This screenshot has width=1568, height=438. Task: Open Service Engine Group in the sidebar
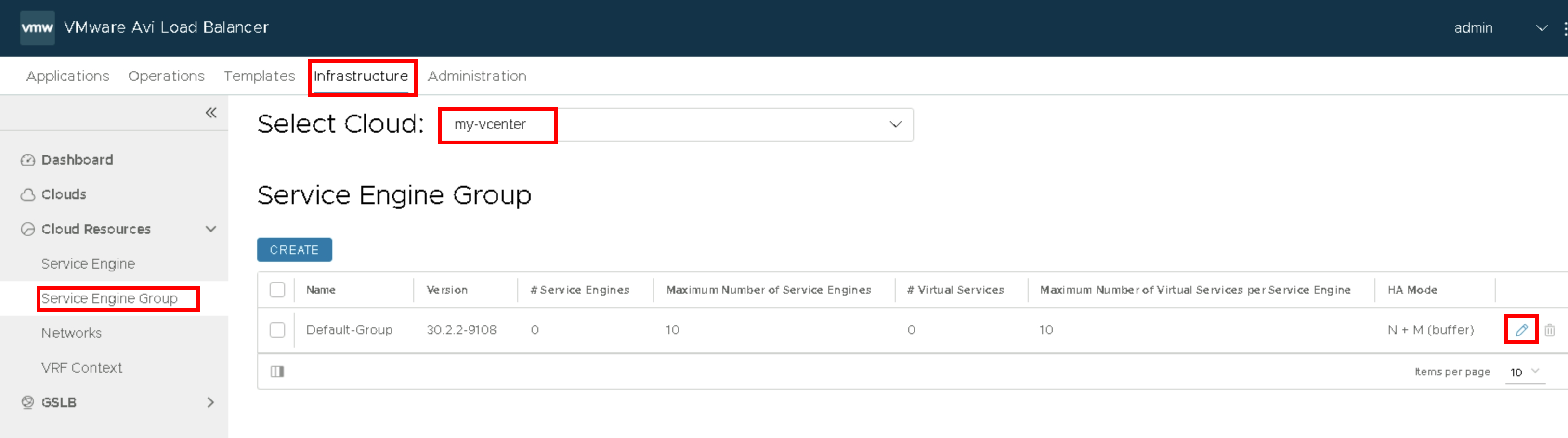(110, 299)
